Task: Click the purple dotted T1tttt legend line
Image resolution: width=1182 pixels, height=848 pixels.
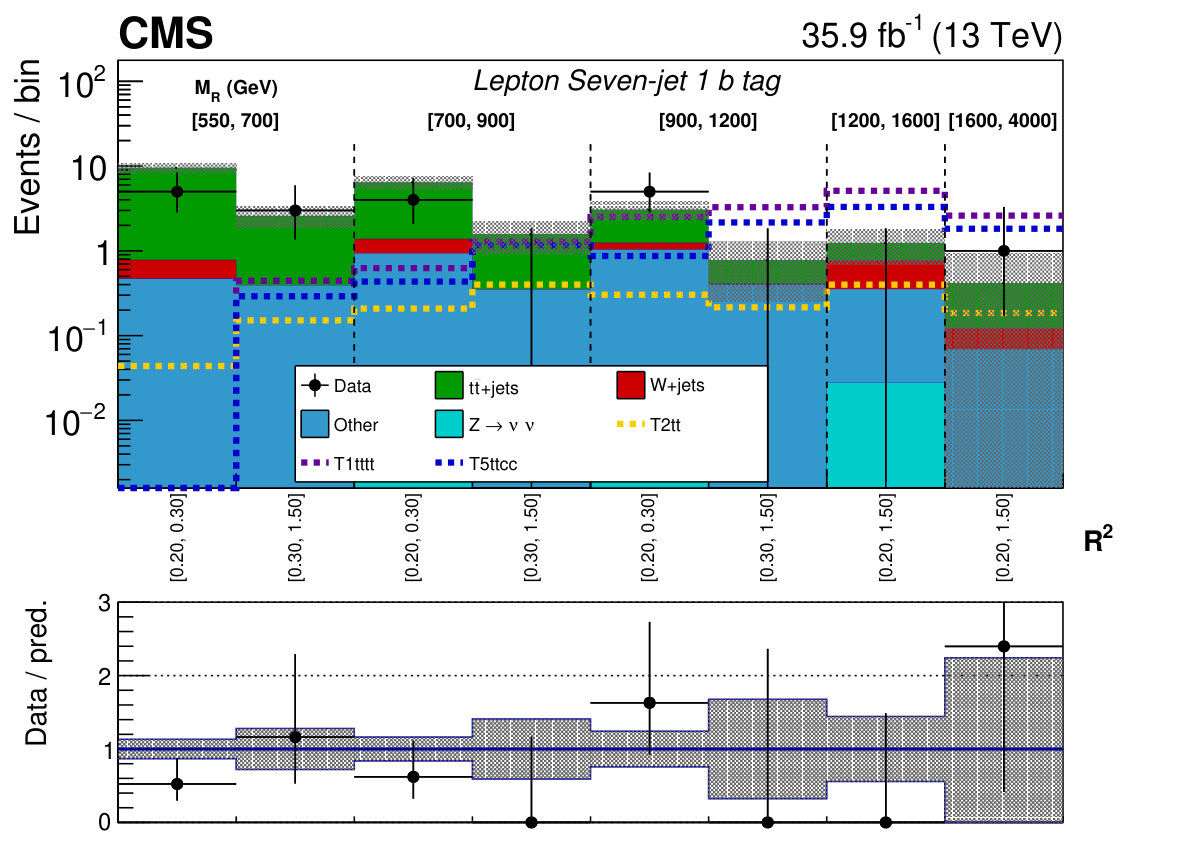Action: click(314, 463)
